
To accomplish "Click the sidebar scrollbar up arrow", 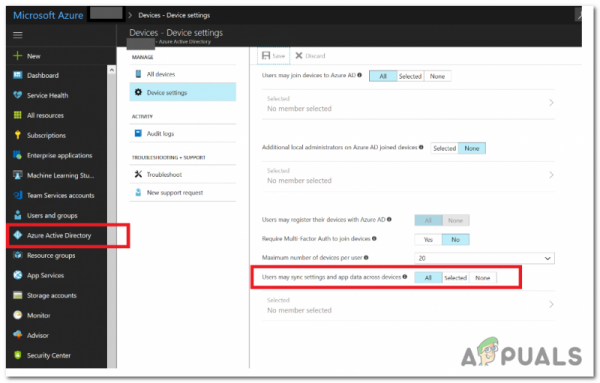I will (111, 70).
